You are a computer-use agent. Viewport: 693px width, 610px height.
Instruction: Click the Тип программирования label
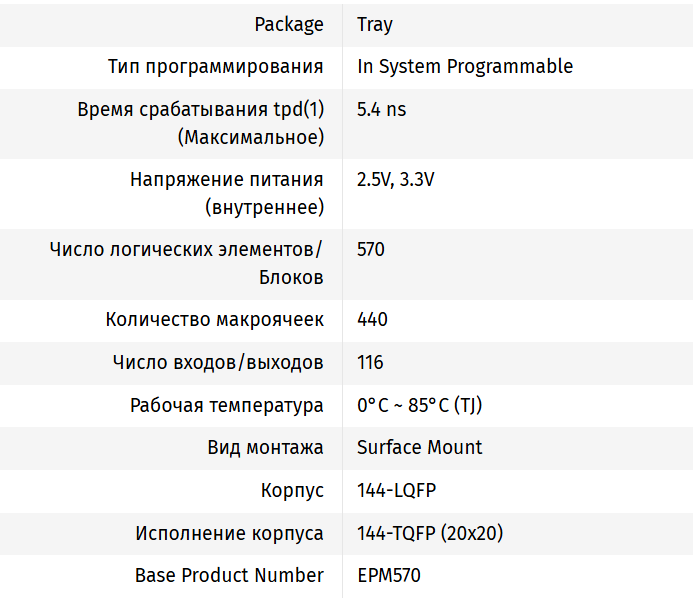point(215,67)
